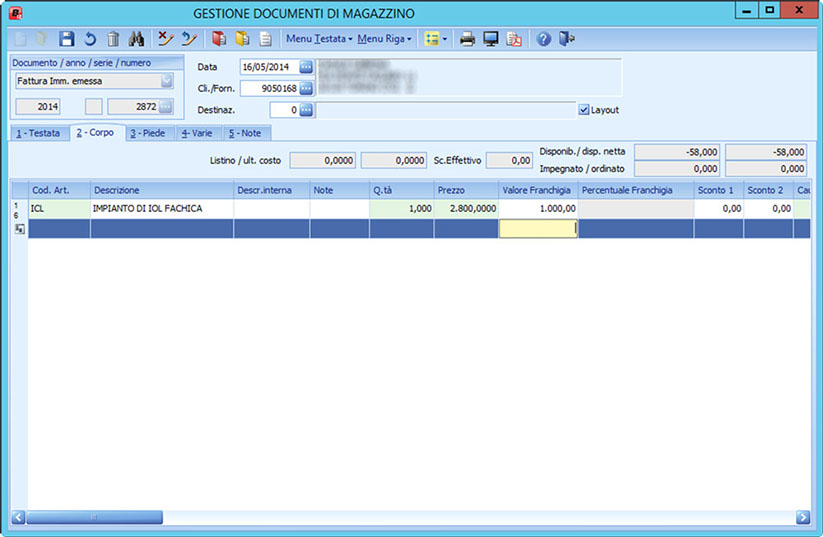This screenshot has width=823, height=537.
Task: Open the lookup button beside the Data field
Action: 306,67
